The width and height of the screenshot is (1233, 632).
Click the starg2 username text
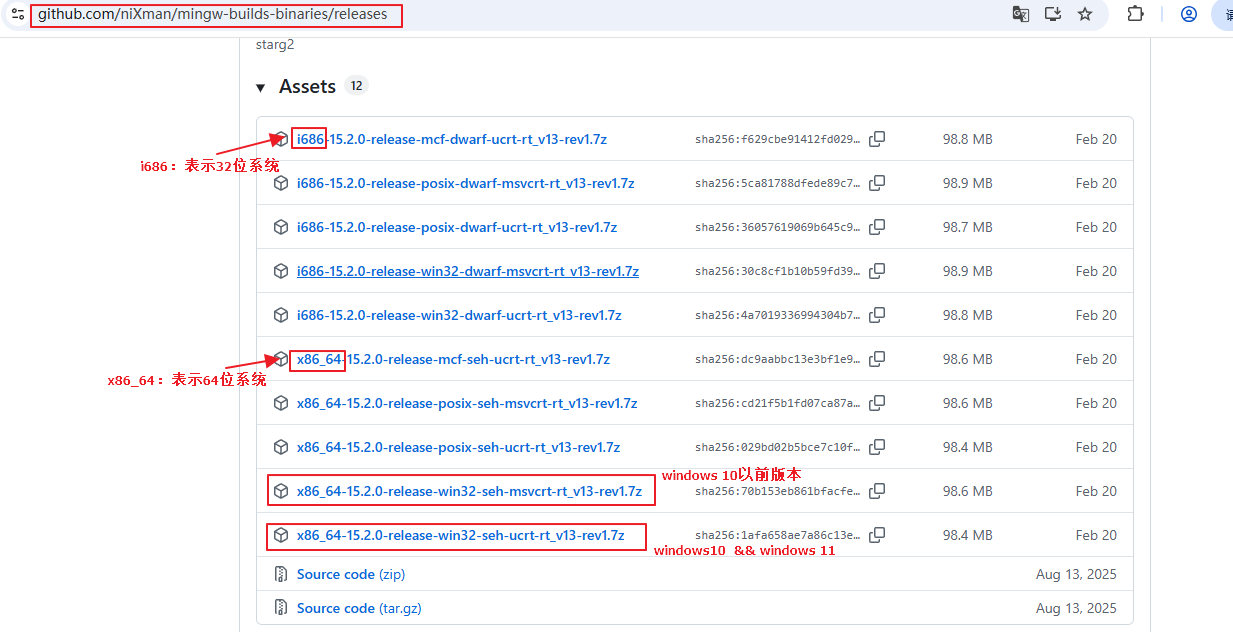click(x=275, y=44)
